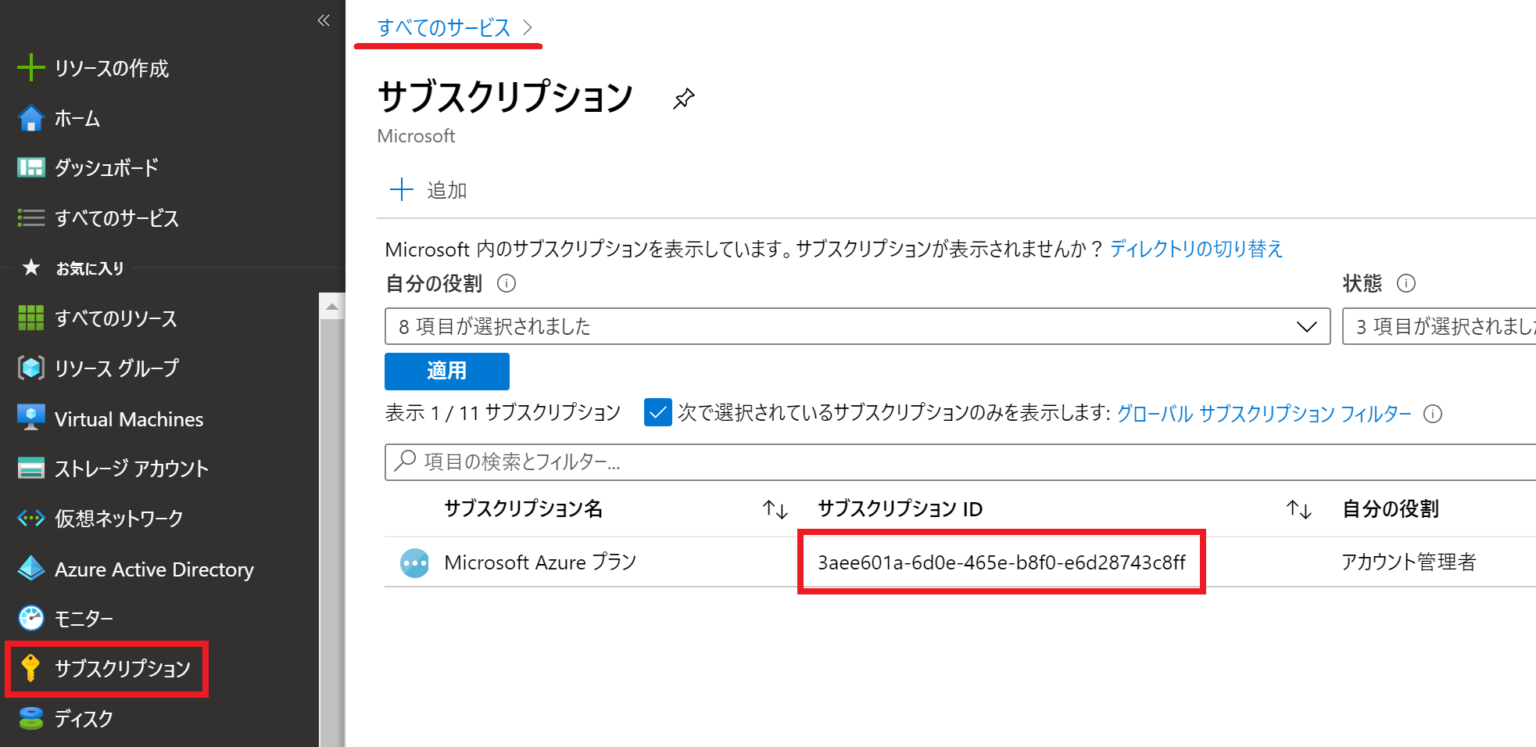Pin the Subscriptions blade with pushpin icon
Image resolution: width=1536 pixels, height=747 pixels.
tap(683, 99)
